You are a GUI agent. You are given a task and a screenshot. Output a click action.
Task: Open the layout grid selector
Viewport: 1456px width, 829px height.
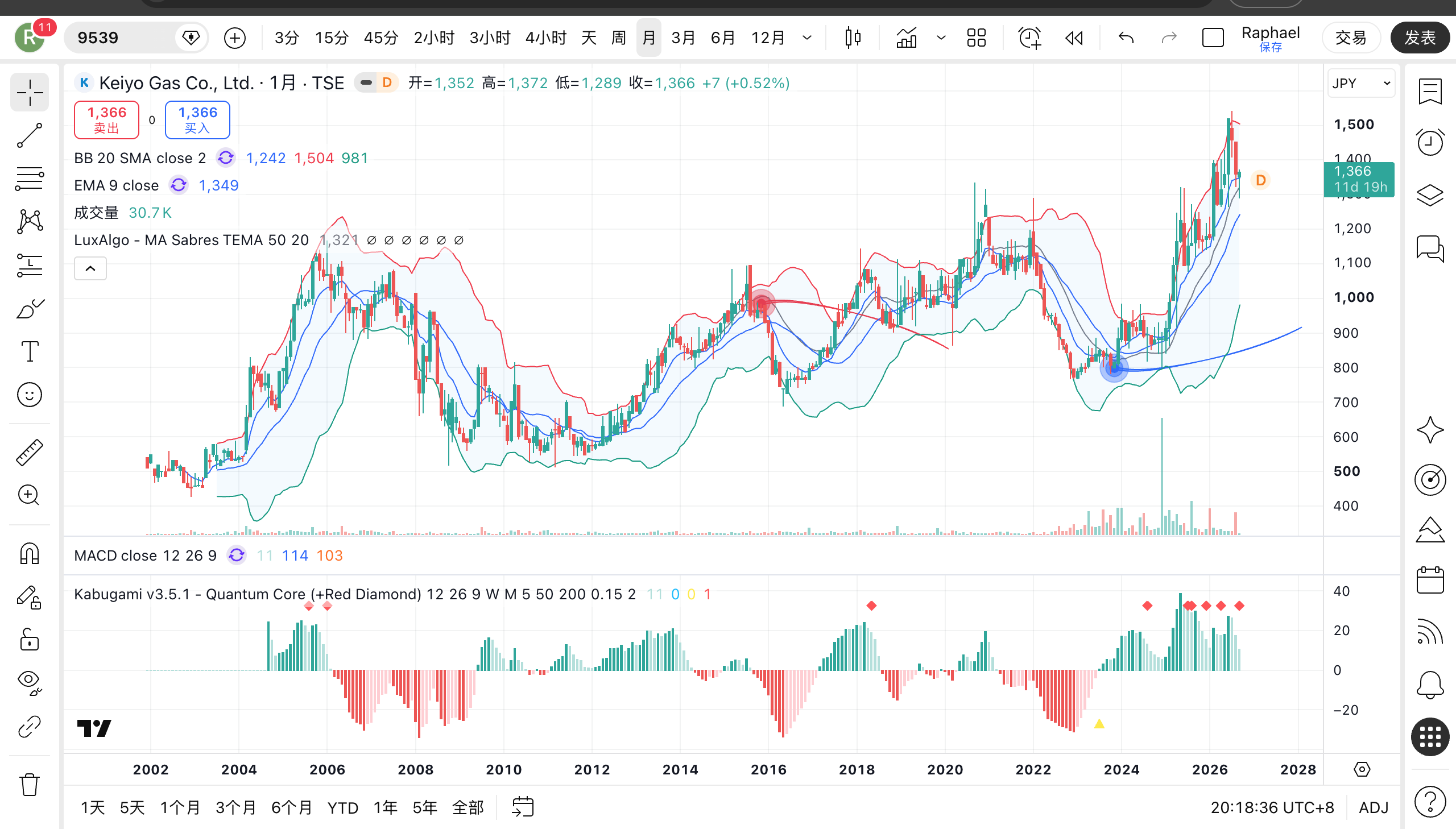point(976,38)
